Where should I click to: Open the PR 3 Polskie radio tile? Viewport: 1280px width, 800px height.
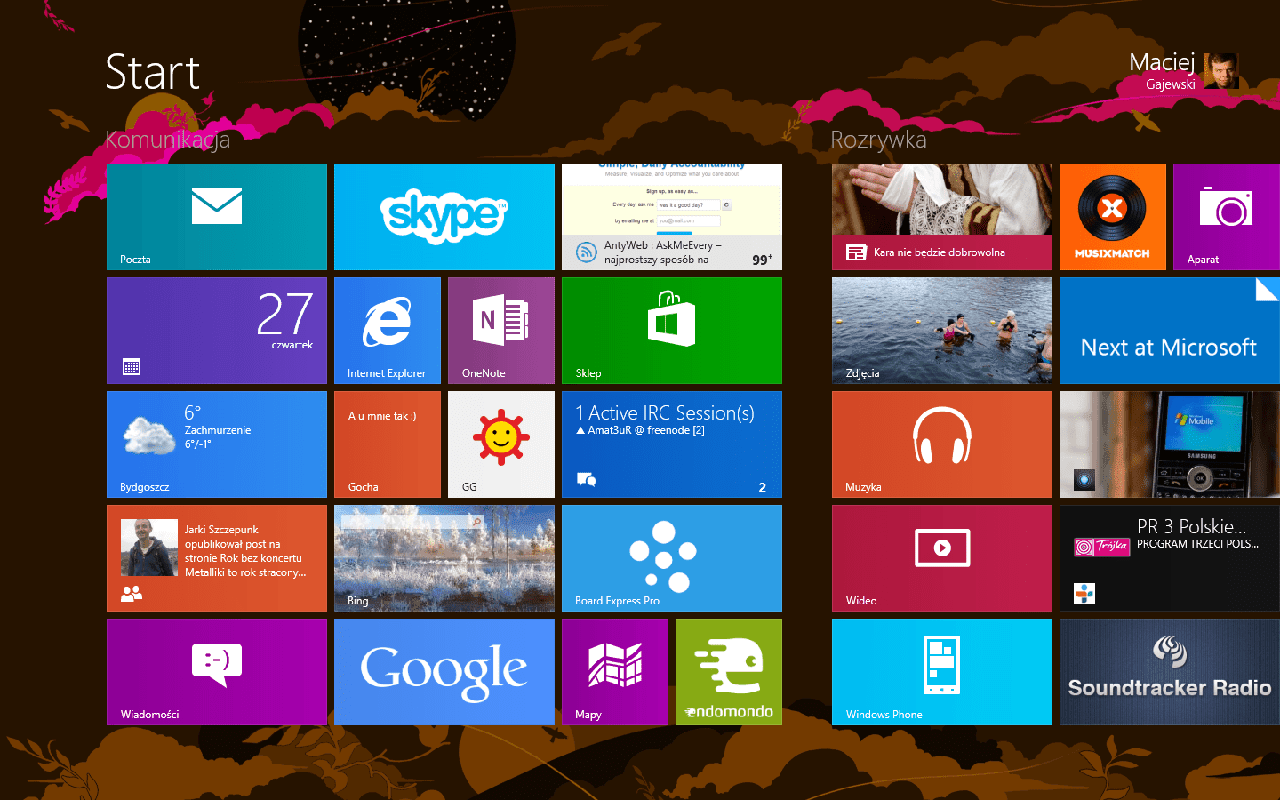(1170, 559)
